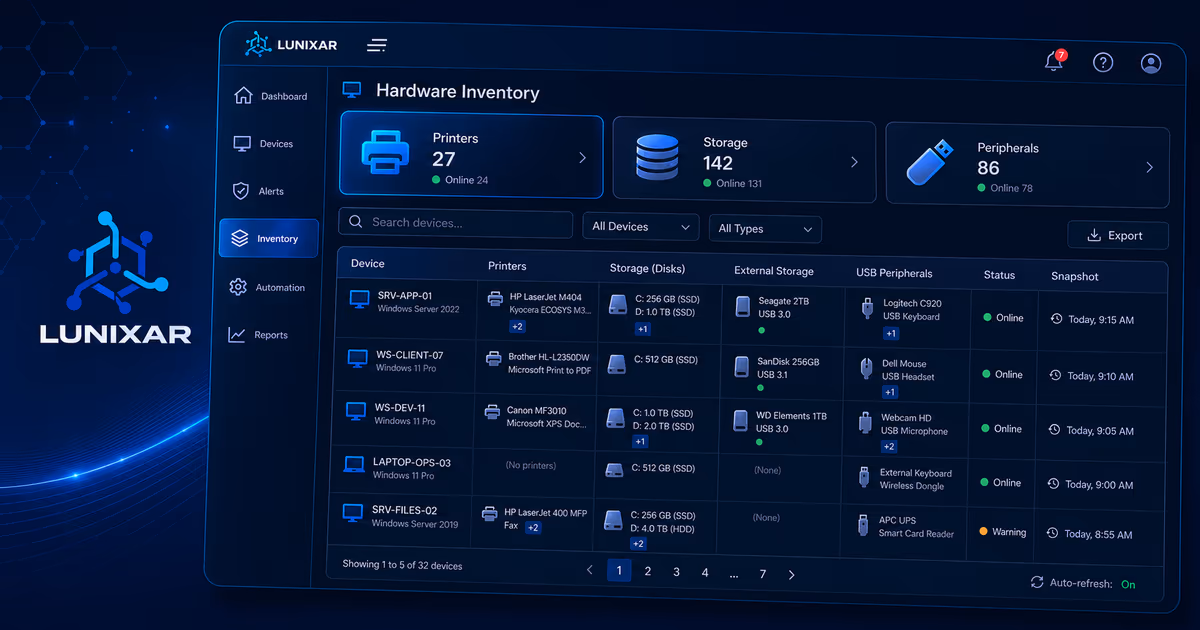The image size is (1200, 630).
Task: Click the LUNIXAR logo in the top bar
Action: [x=291, y=44]
